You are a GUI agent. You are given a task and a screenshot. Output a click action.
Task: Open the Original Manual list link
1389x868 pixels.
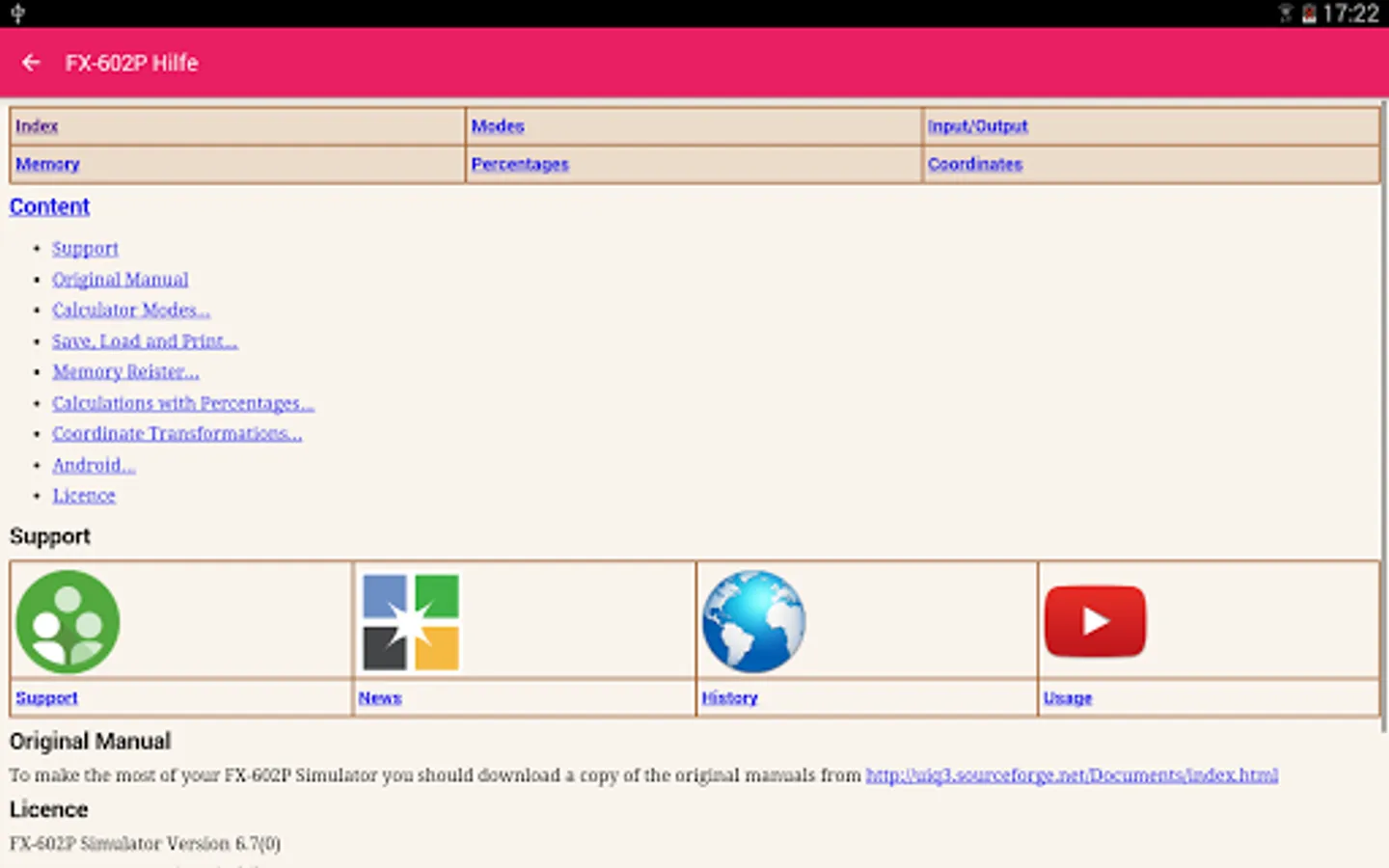click(121, 280)
